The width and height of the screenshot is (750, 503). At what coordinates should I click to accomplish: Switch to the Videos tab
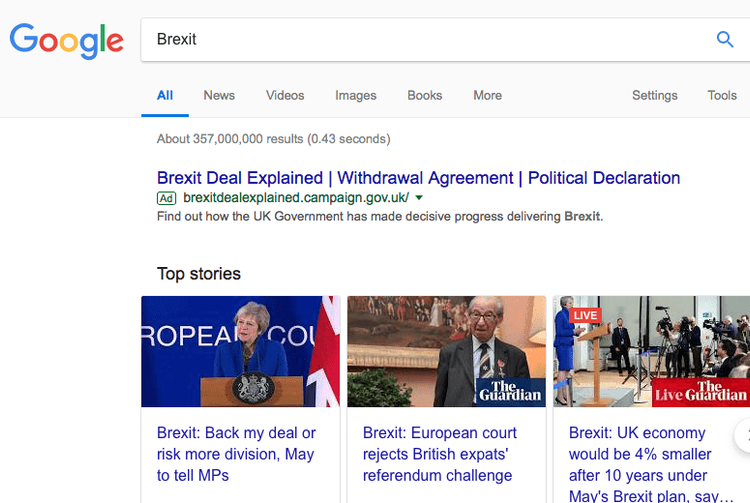click(x=285, y=95)
